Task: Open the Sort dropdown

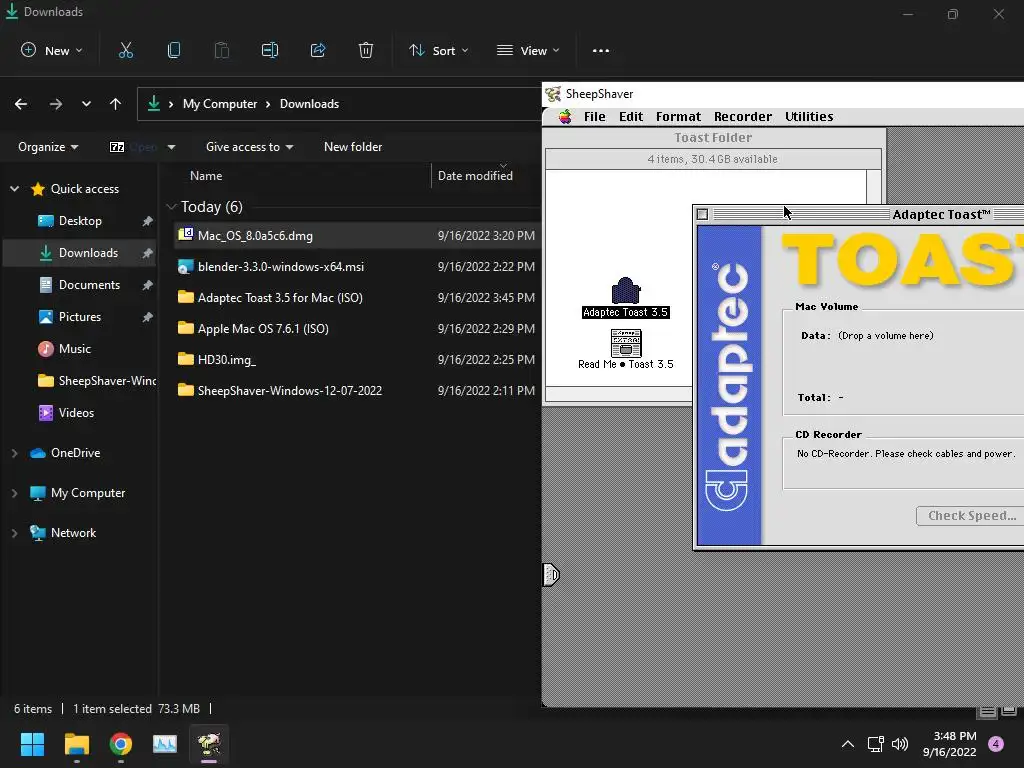Action: [438, 50]
